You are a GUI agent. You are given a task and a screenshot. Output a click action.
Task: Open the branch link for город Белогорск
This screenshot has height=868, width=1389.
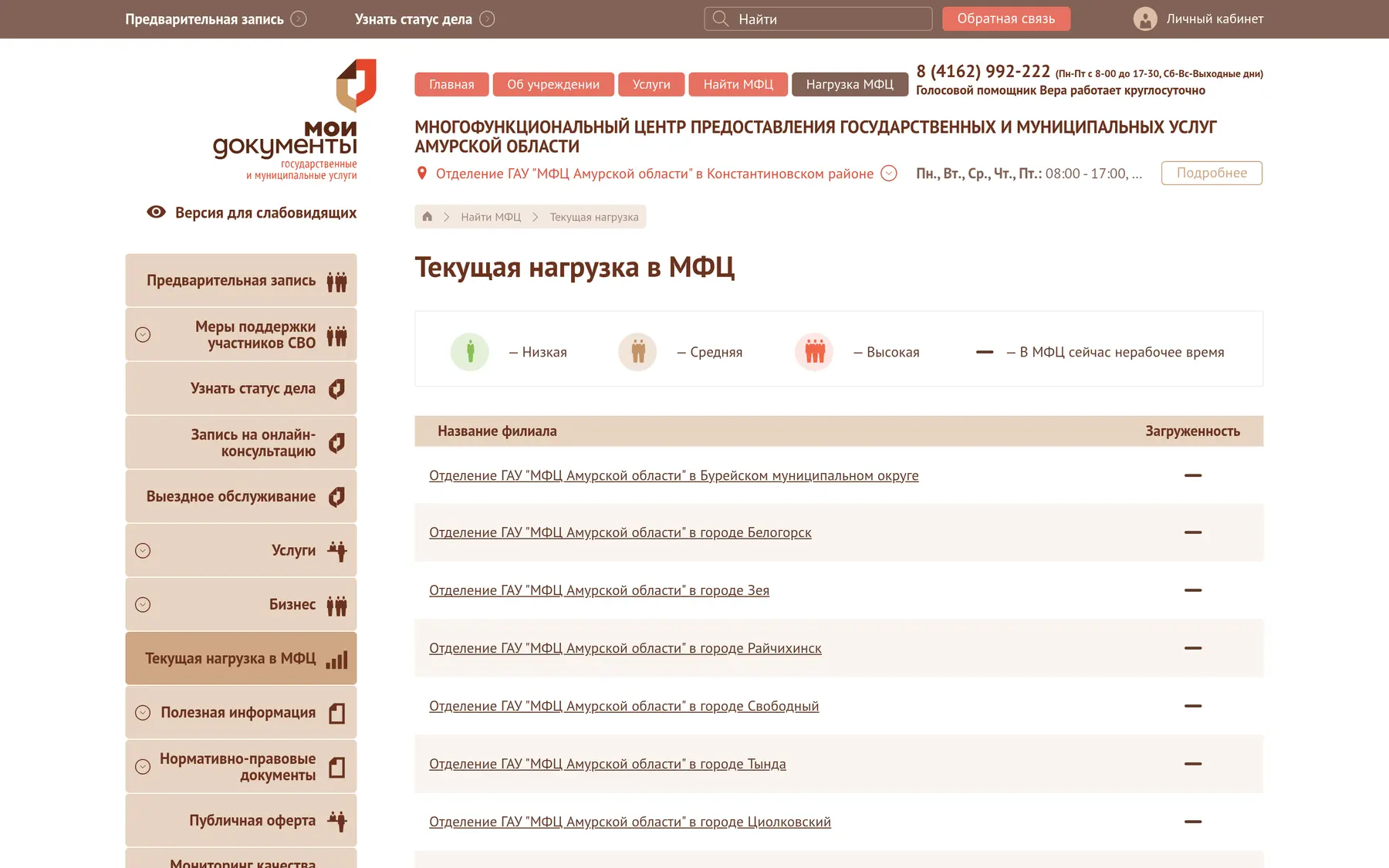620,532
